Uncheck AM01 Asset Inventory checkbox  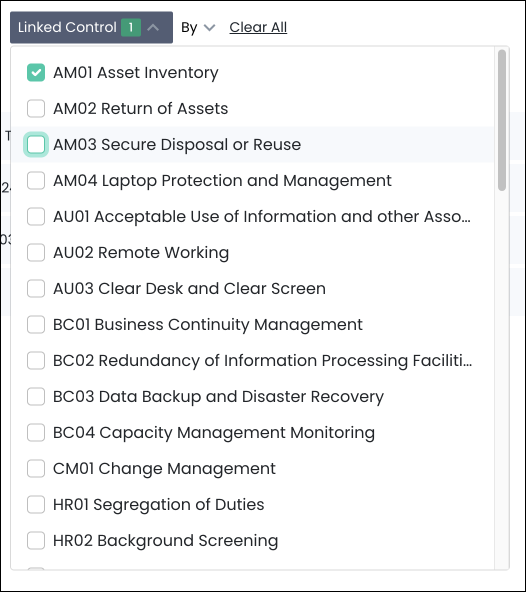(x=36, y=72)
